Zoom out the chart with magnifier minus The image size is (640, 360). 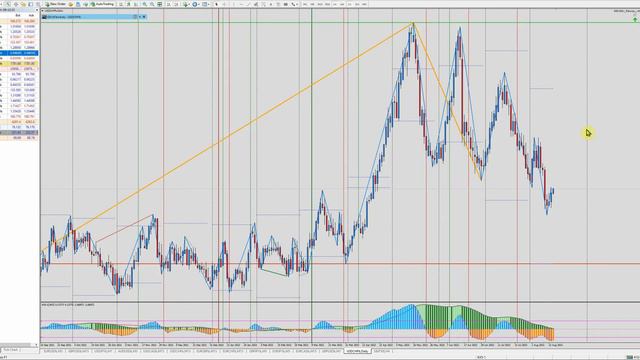(x=152, y=4)
